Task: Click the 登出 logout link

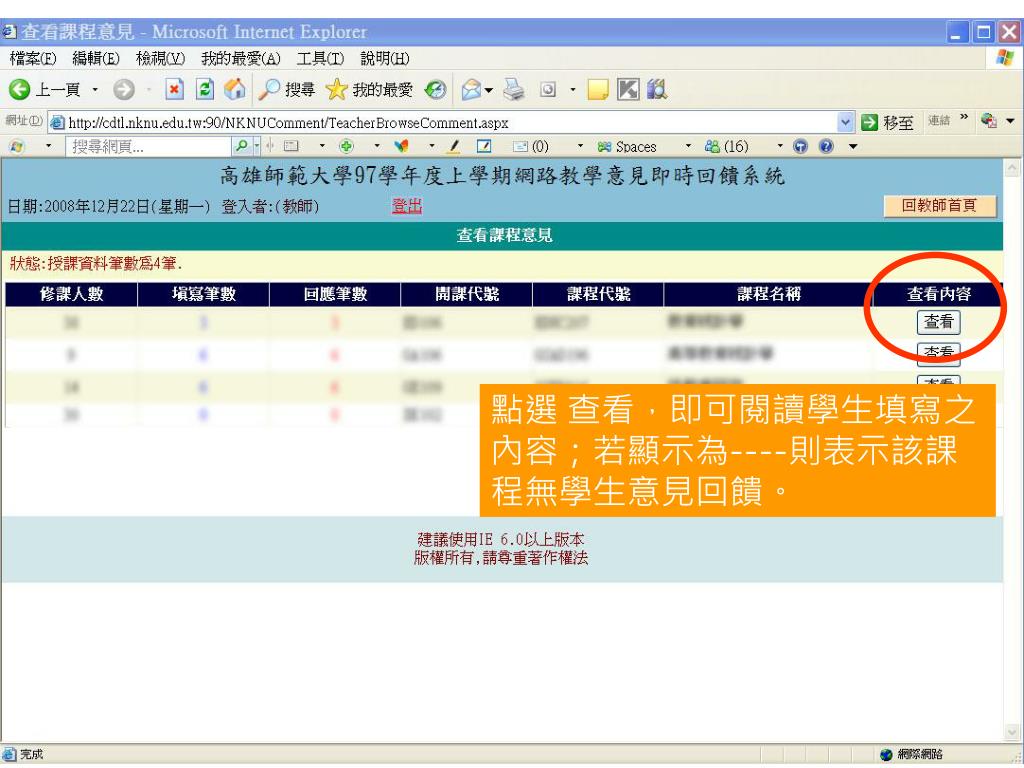Action: pos(407,206)
